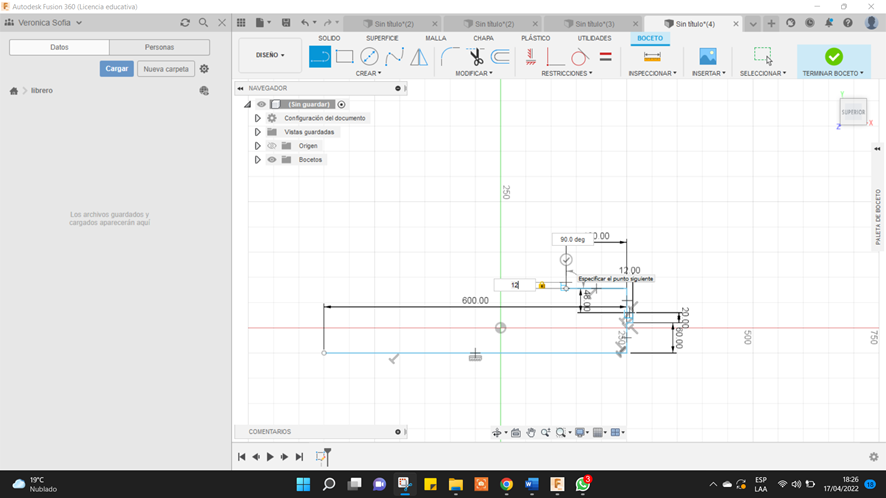The image size is (886, 498).
Task: Click the Insert image icon
Action: click(x=708, y=57)
